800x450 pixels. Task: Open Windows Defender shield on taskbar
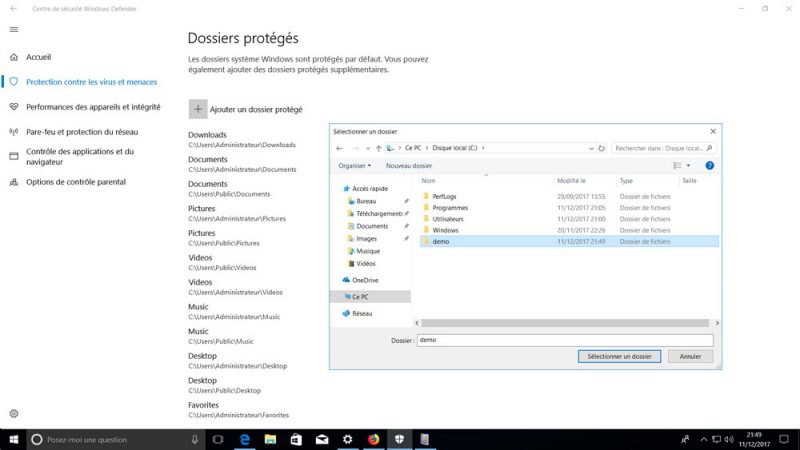click(x=399, y=439)
